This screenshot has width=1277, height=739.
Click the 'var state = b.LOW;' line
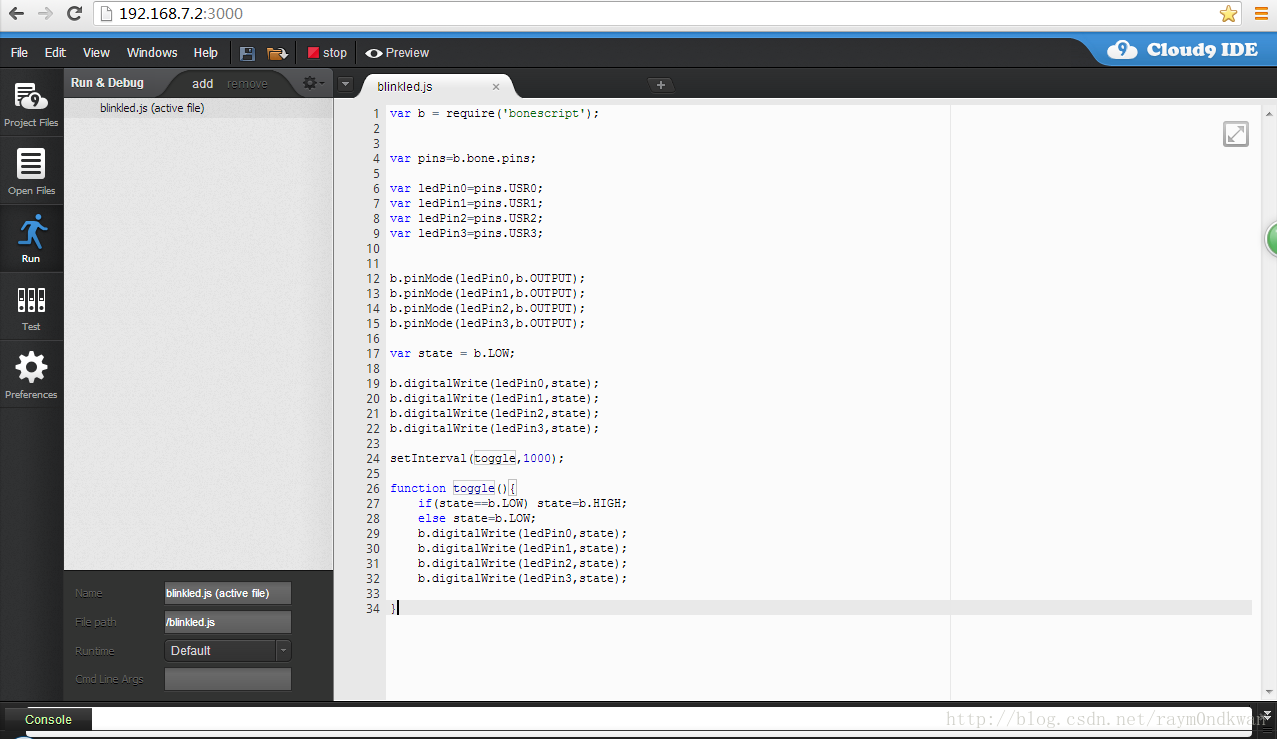[x=452, y=353]
